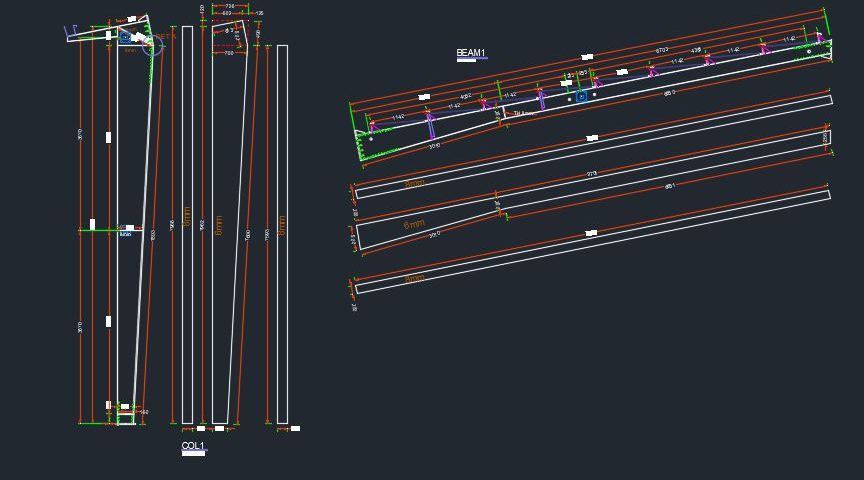The height and width of the screenshot is (480, 864).
Task: Select the 8mm label on the bottom beam plate
Action: [x=414, y=279]
